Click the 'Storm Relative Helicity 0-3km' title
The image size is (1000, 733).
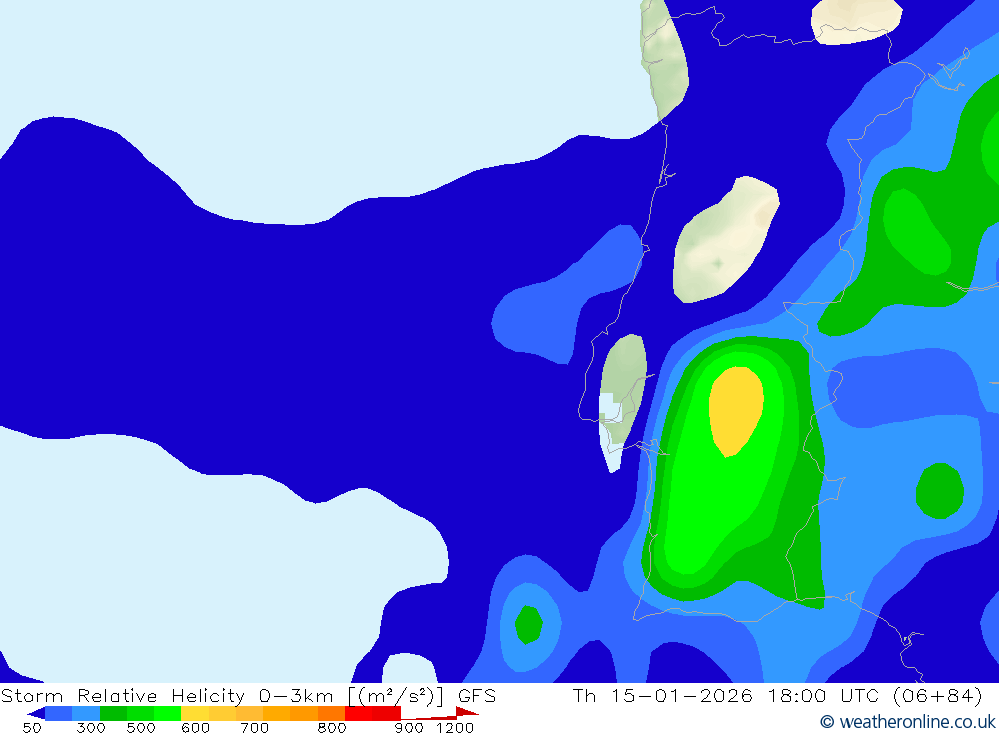point(167,695)
